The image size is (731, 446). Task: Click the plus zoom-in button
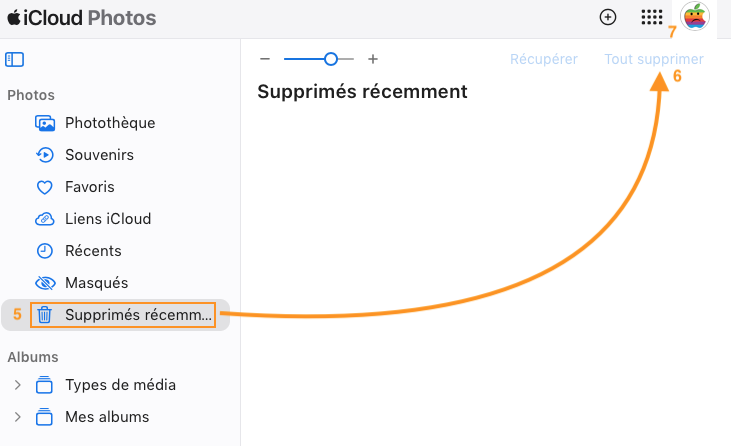(373, 59)
